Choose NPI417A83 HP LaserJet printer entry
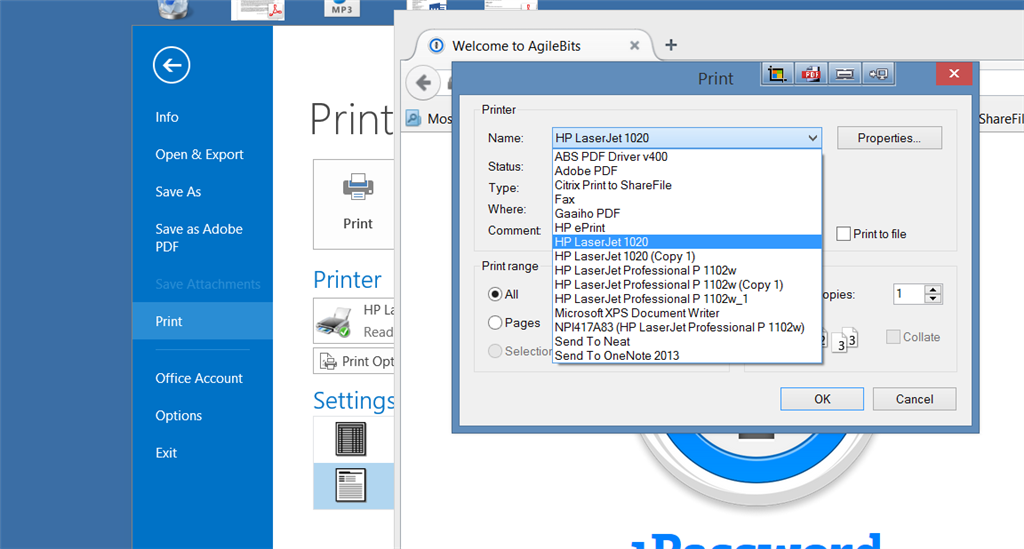 click(x=686, y=328)
